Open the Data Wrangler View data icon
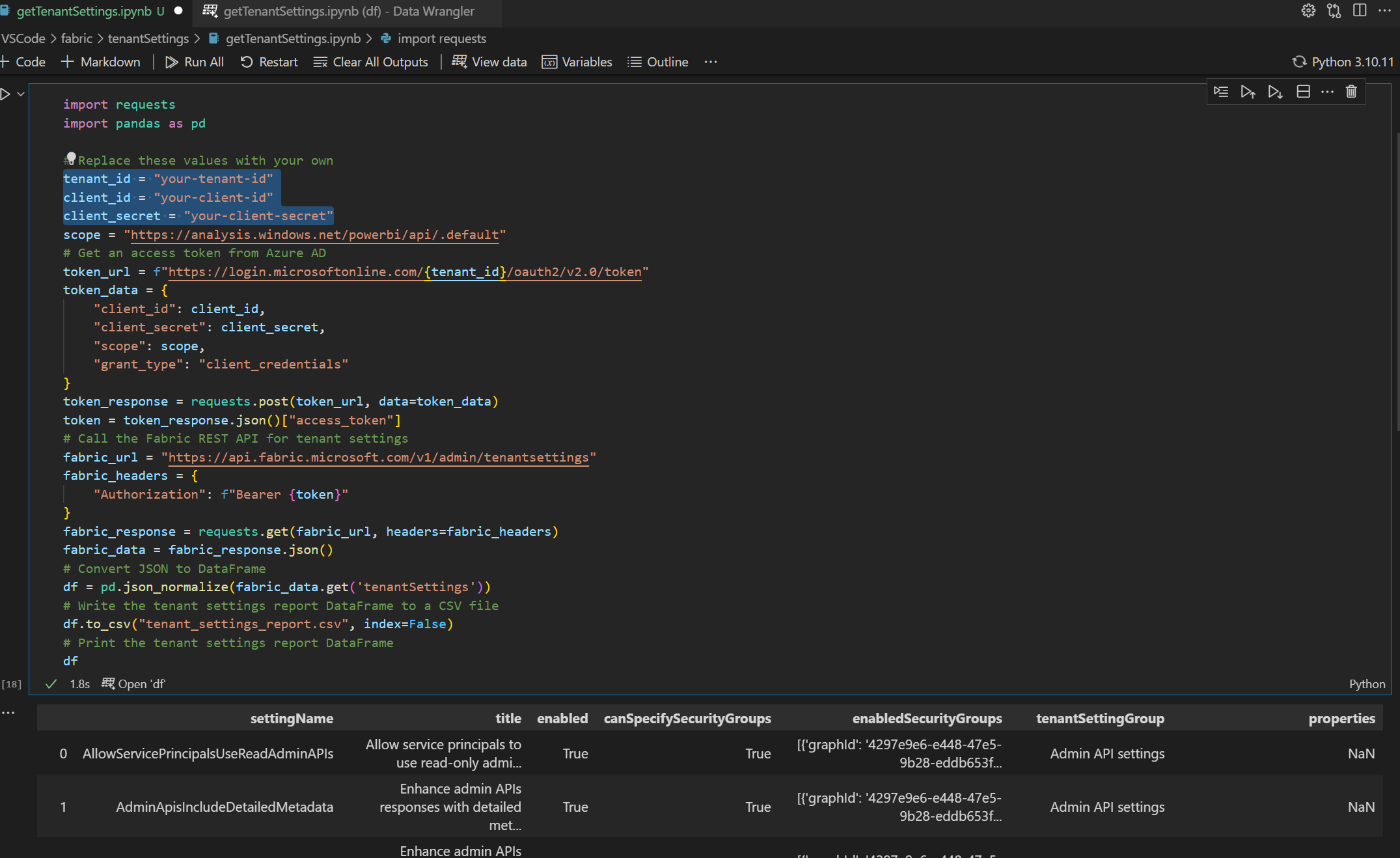This screenshot has height=858, width=1400. pos(489,62)
